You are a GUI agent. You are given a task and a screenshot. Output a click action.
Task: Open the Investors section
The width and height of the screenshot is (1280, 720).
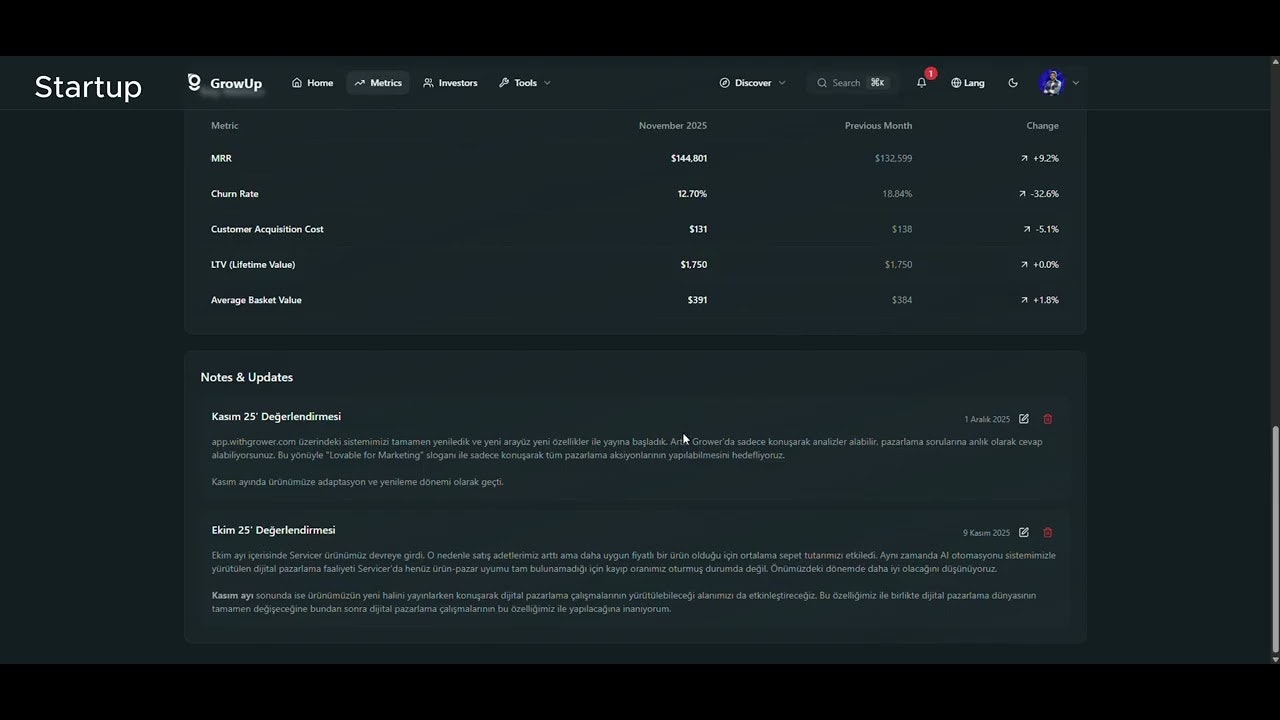[x=450, y=83]
